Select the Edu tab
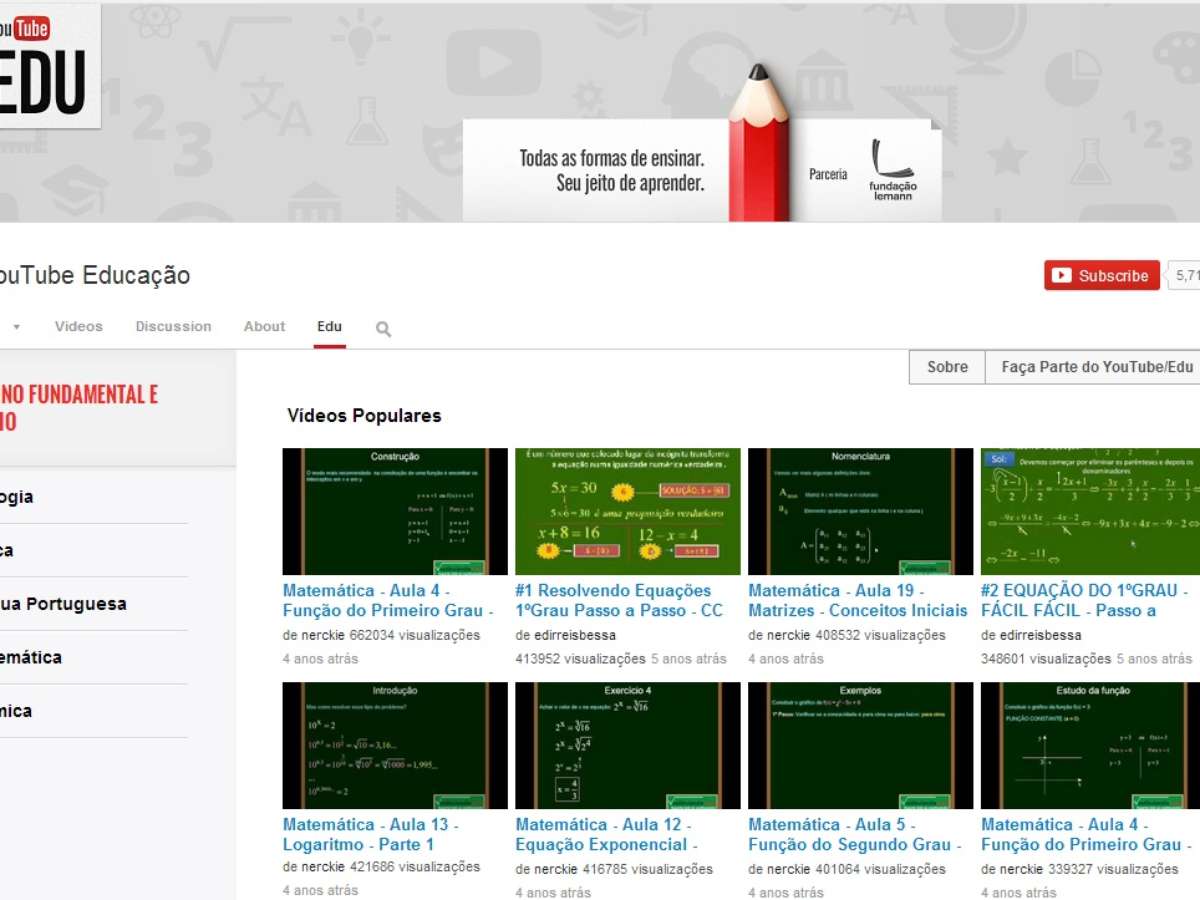Screen dimensions: 1200x900 pos(329,327)
